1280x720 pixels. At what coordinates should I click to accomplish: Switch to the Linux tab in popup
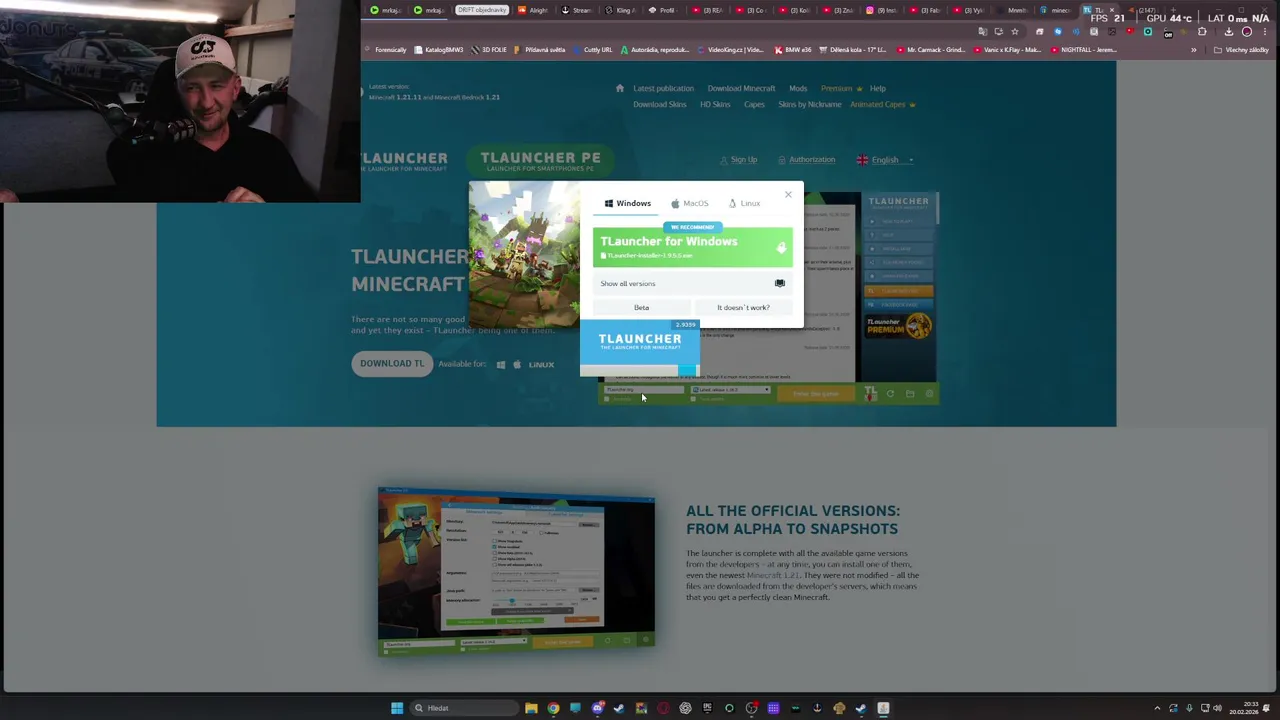745,203
